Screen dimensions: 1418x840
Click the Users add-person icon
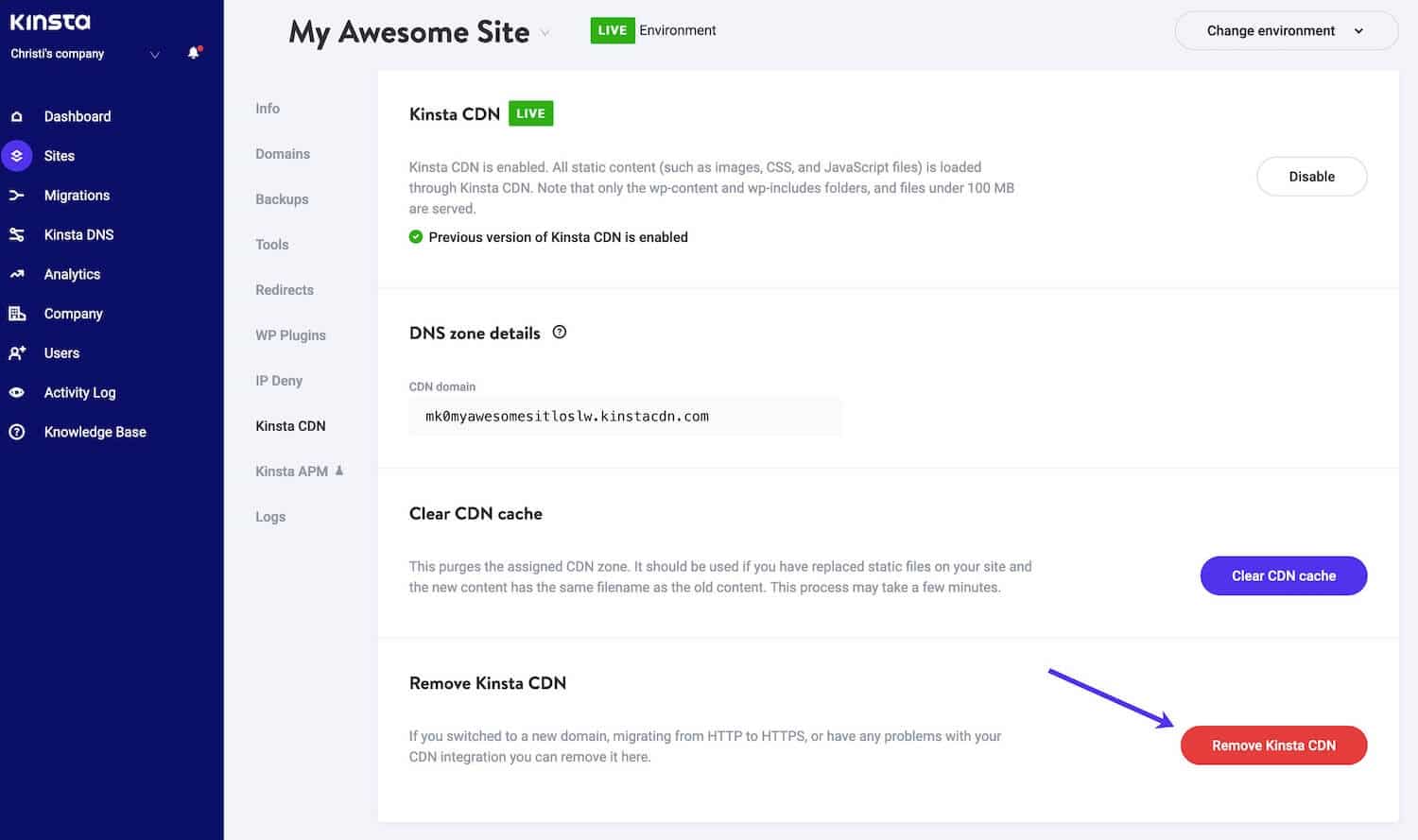(17, 353)
